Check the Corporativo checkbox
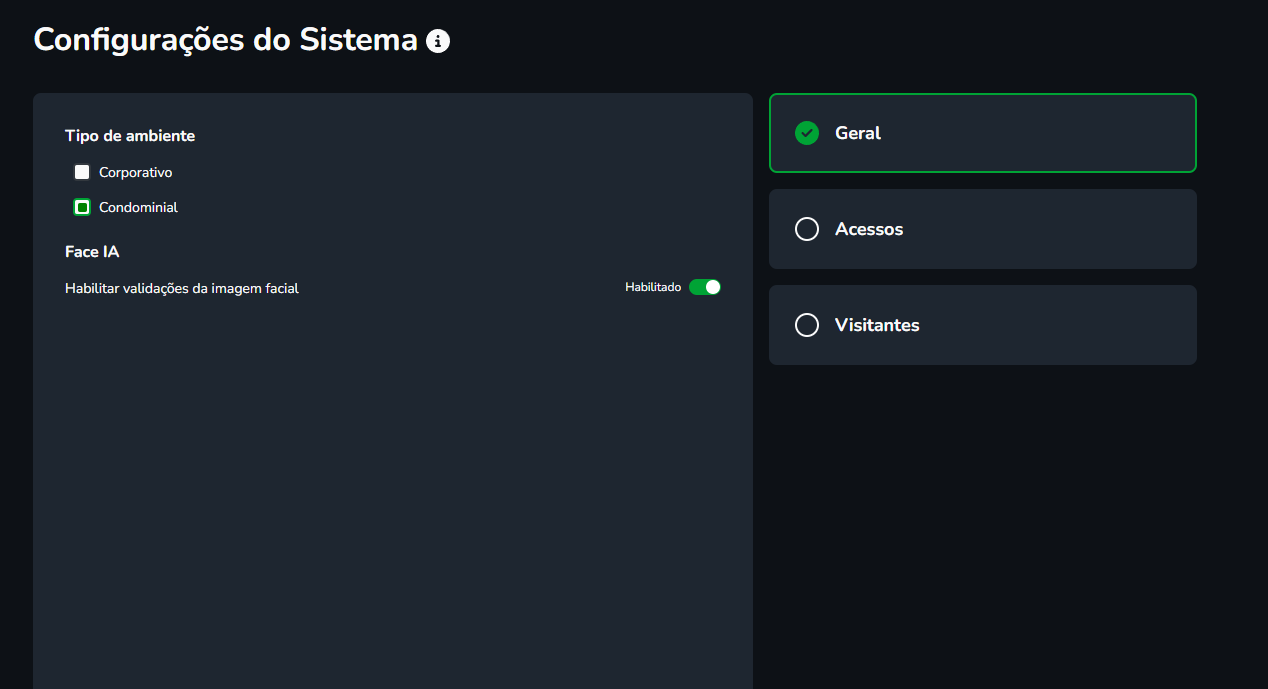Image resolution: width=1268 pixels, height=689 pixels. click(x=82, y=172)
